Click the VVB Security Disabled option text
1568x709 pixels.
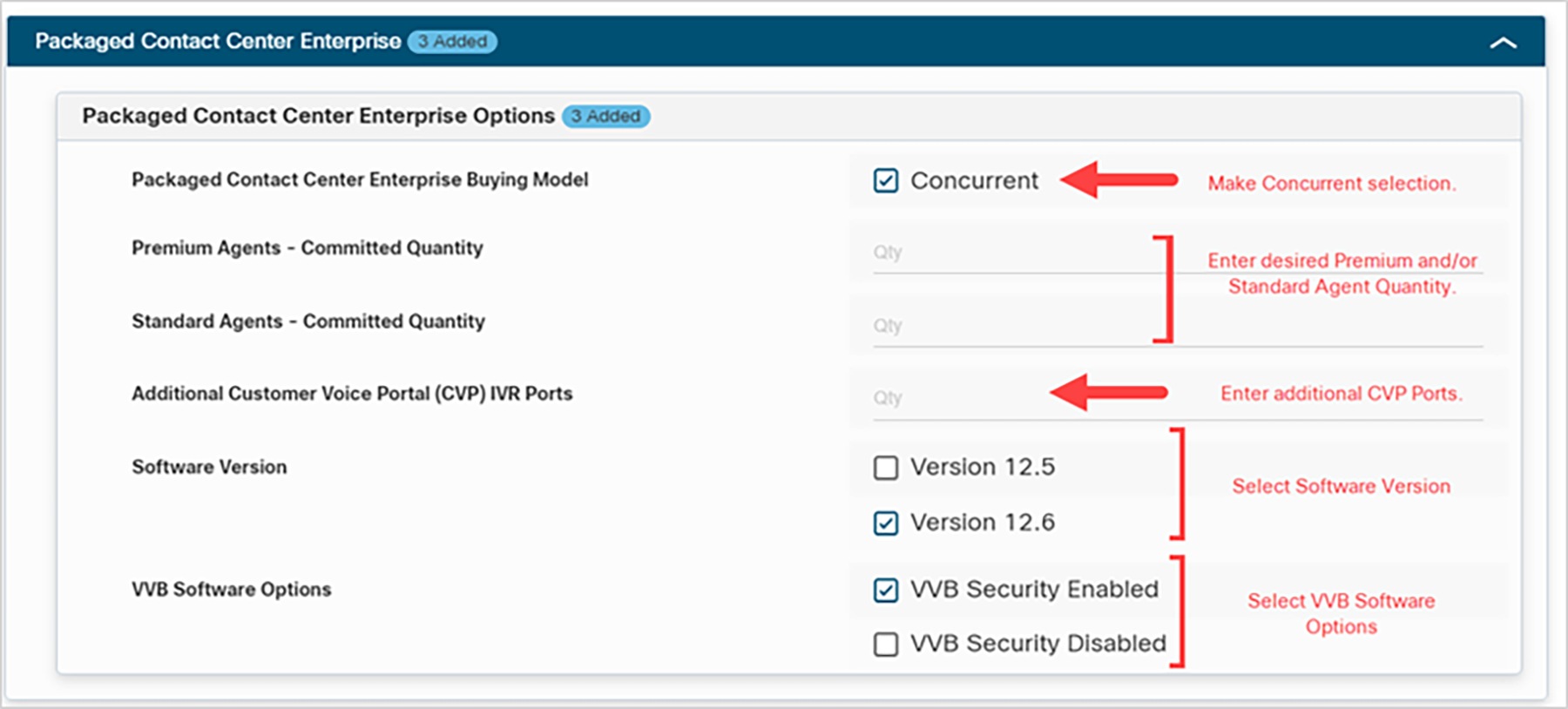click(1037, 644)
